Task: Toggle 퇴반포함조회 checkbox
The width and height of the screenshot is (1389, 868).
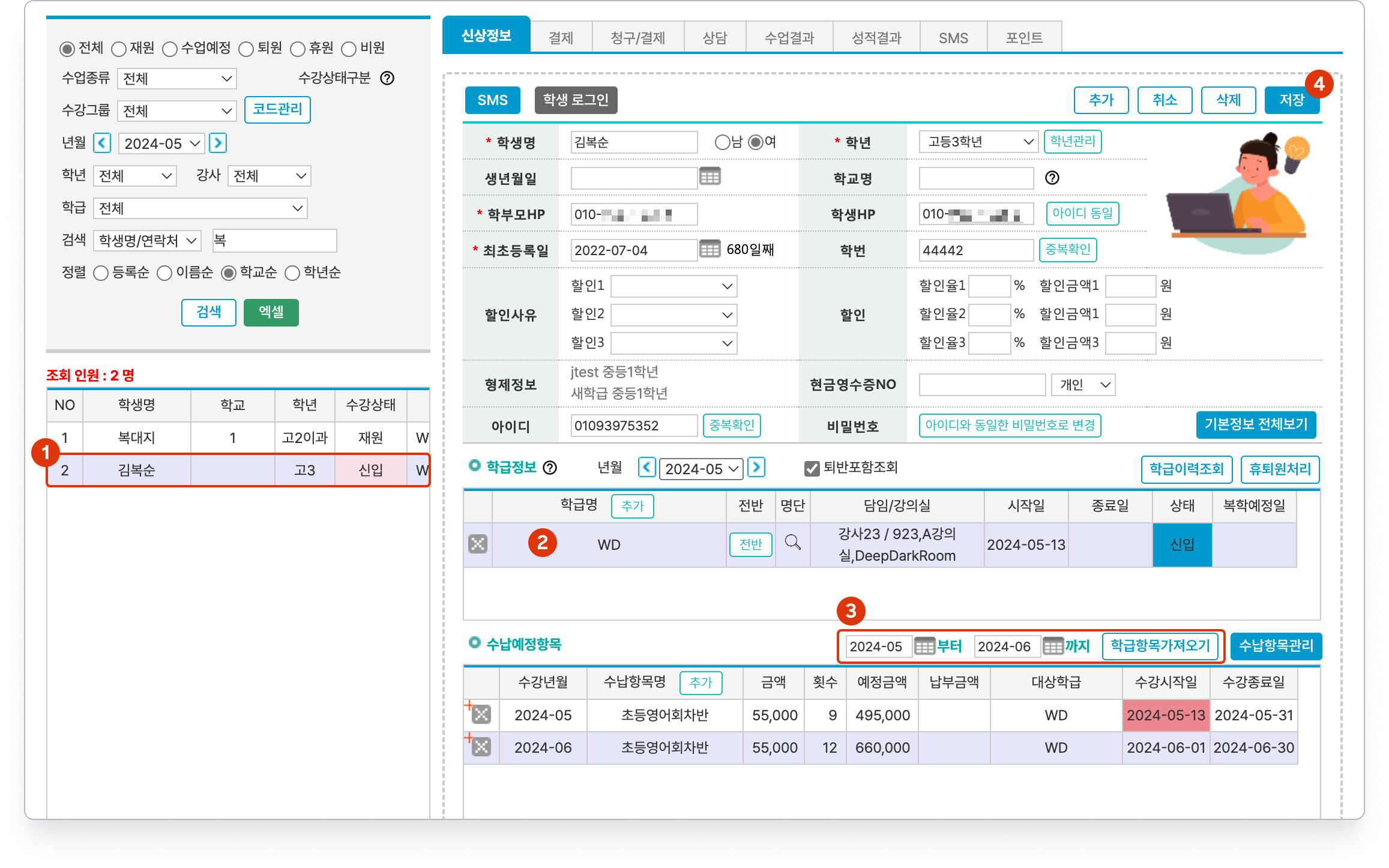Action: (x=812, y=468)
